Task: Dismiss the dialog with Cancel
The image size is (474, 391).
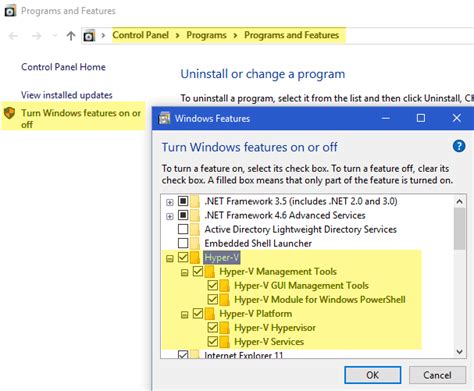Action: click(x=437, y=375)
